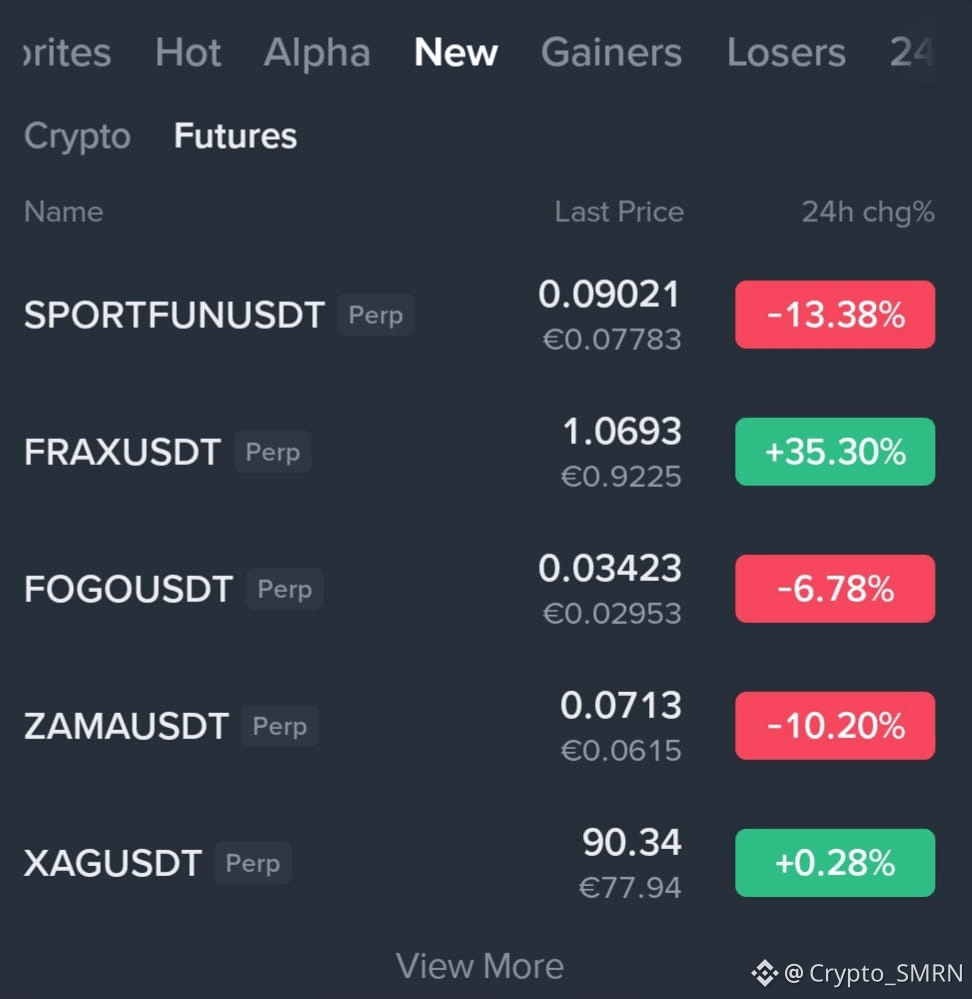This screenshot has height=999, width=972.
Task: Tap the +35.30% change badge
Action: click(835, 452)
